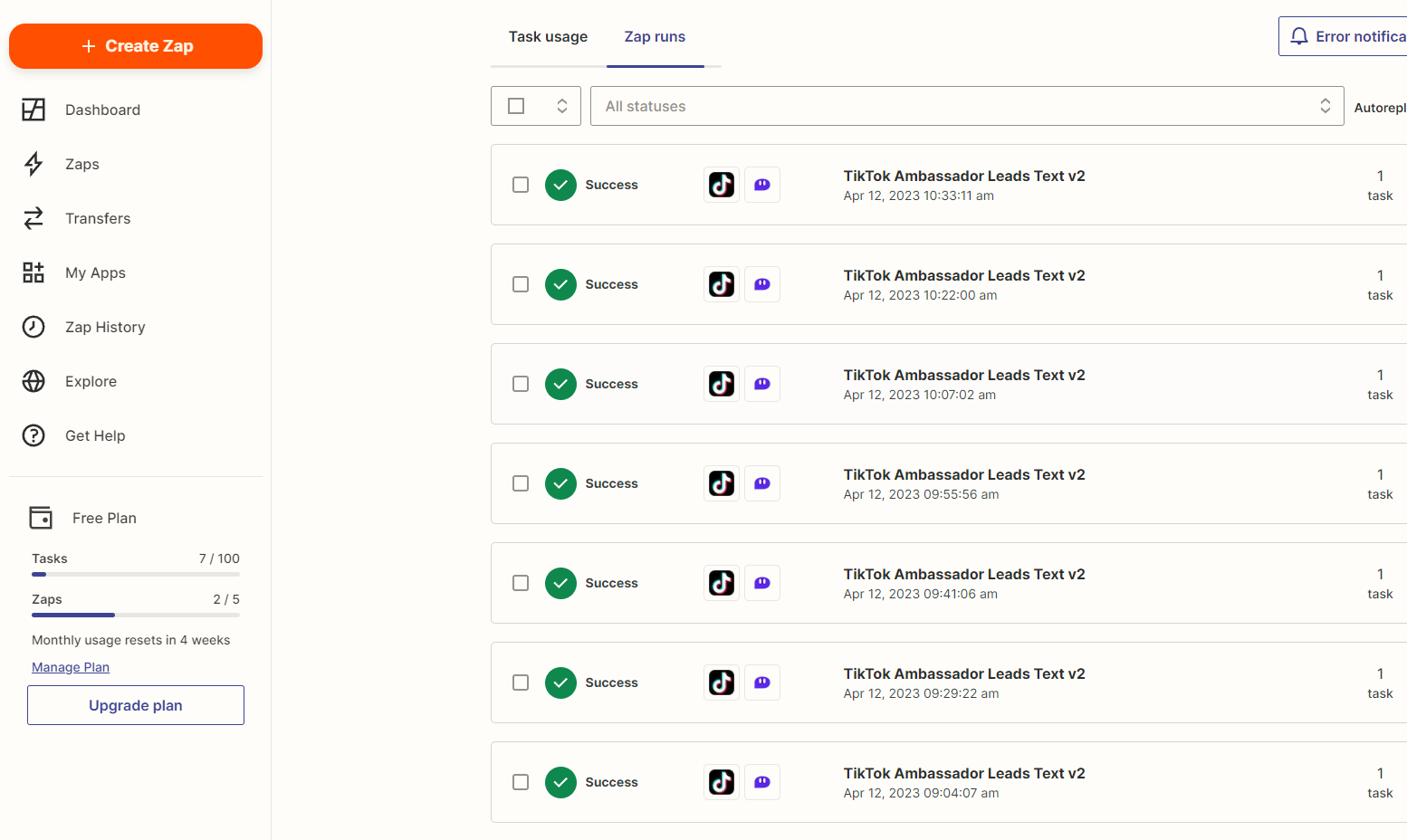Click the Zaps usage progress bar
This screenshot has height=840, width=1407.
tap(136, 615)
